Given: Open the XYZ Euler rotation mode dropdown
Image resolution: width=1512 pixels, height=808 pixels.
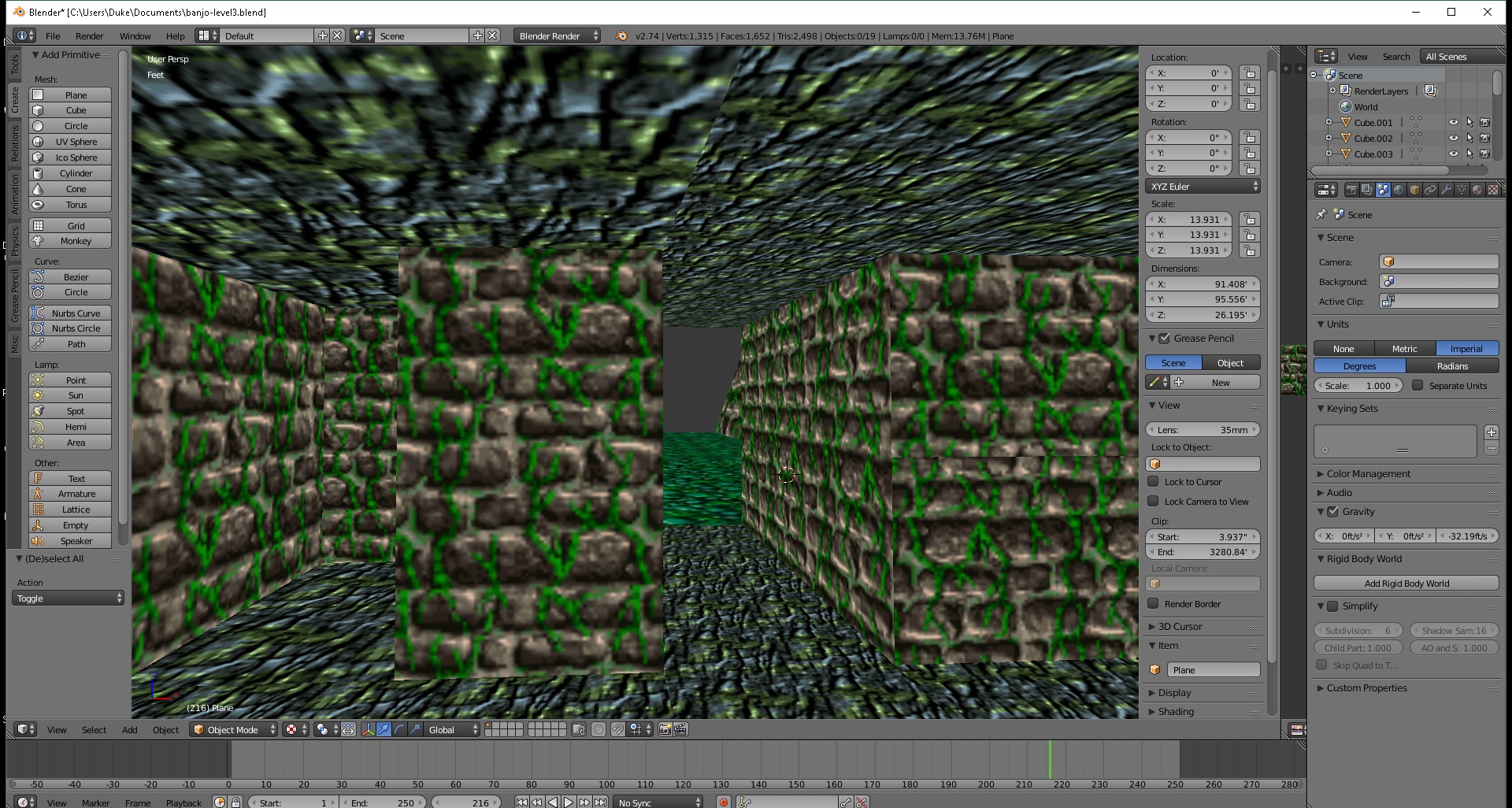Looking at the screenshot, I should [x=1203, y=187].
